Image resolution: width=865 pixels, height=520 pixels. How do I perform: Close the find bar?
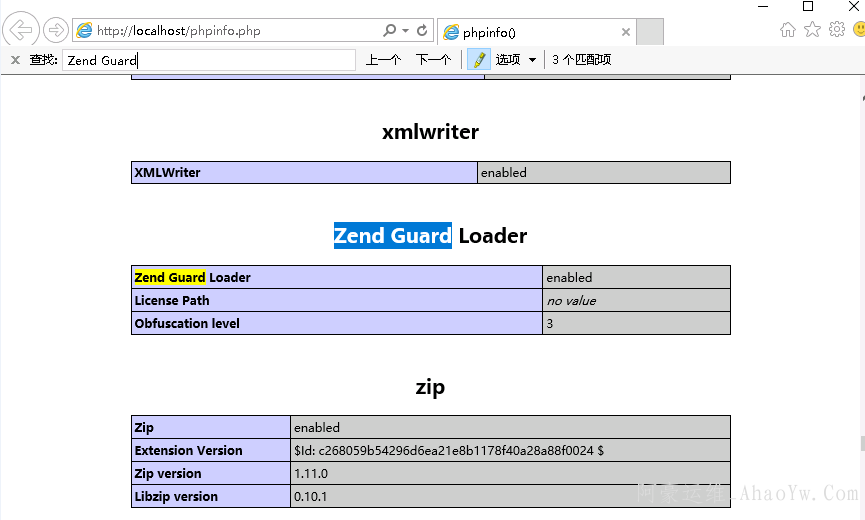(15, 60)
